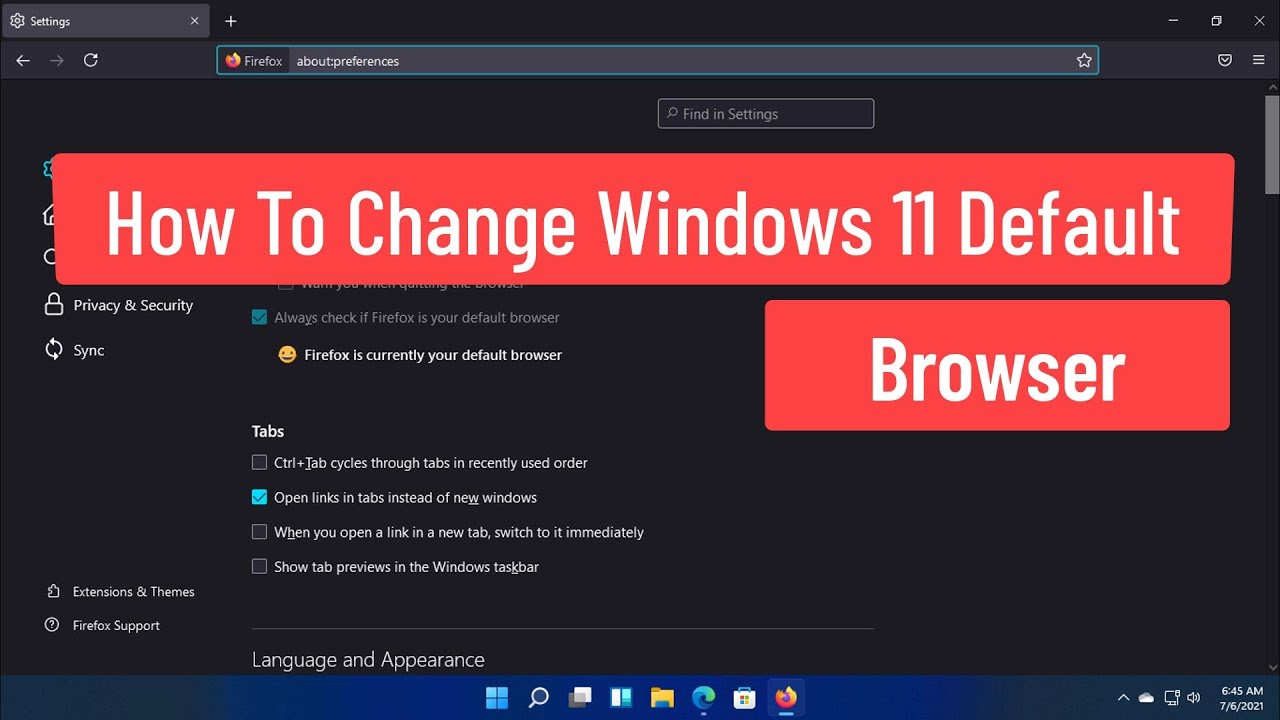The width and height of the screenshot is (1280, 720).
Task: Enable Ctrl+Tab cycles through tabs in recent order
Action: (x=259, y=463)
